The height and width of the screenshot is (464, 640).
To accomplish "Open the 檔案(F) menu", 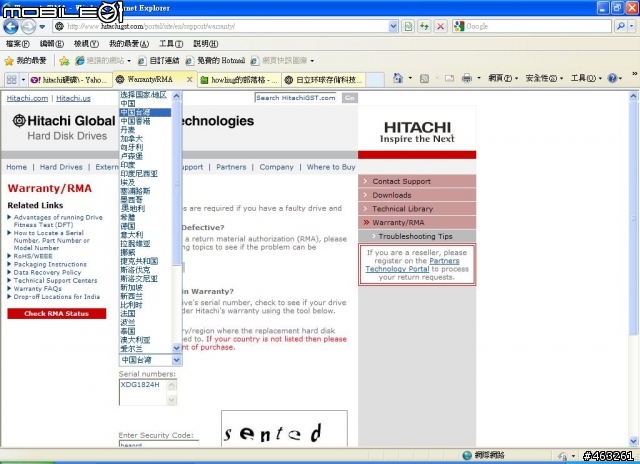I will coord(18,43).
